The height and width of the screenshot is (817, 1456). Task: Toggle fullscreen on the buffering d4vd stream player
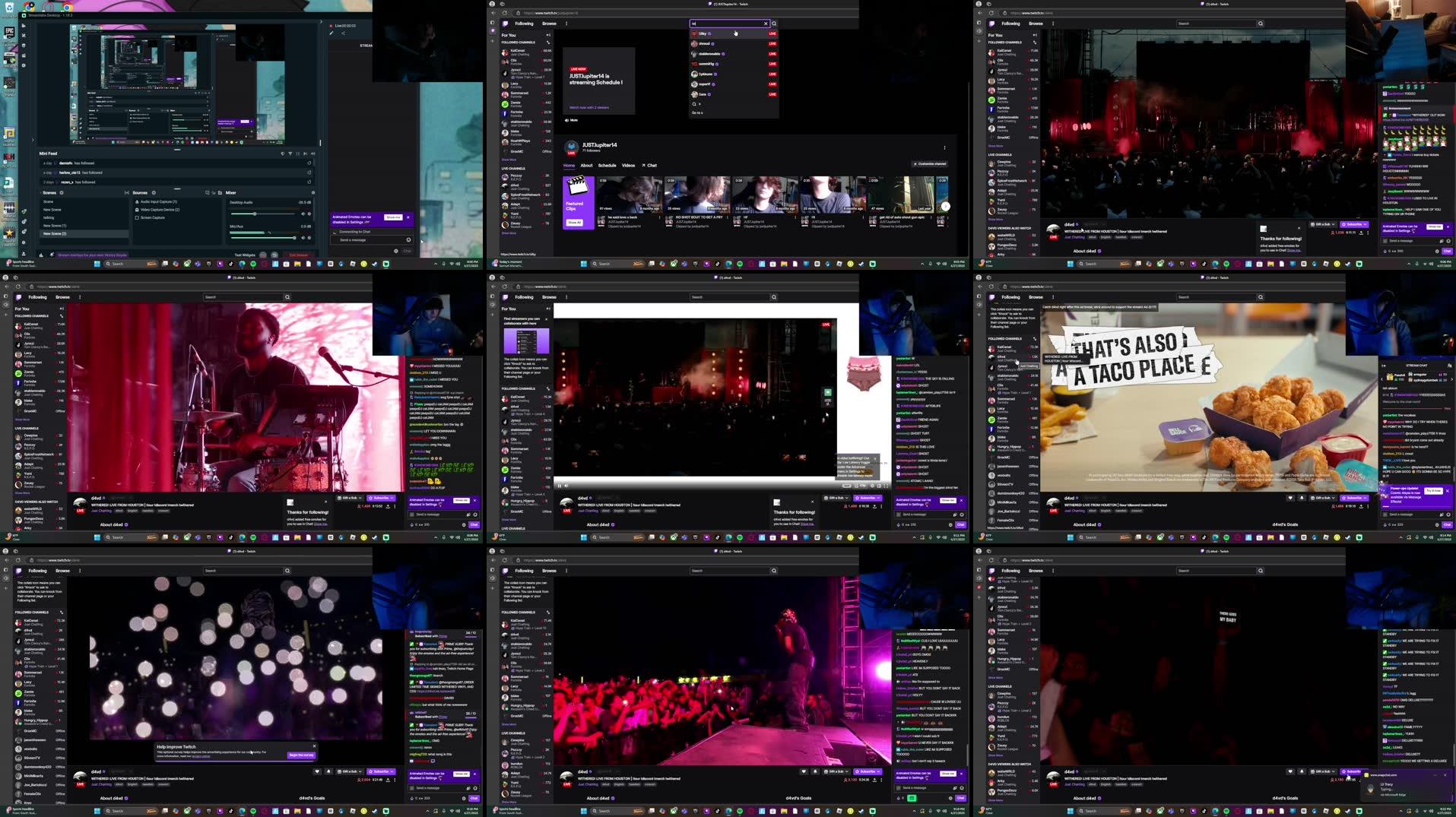[886, 486]
